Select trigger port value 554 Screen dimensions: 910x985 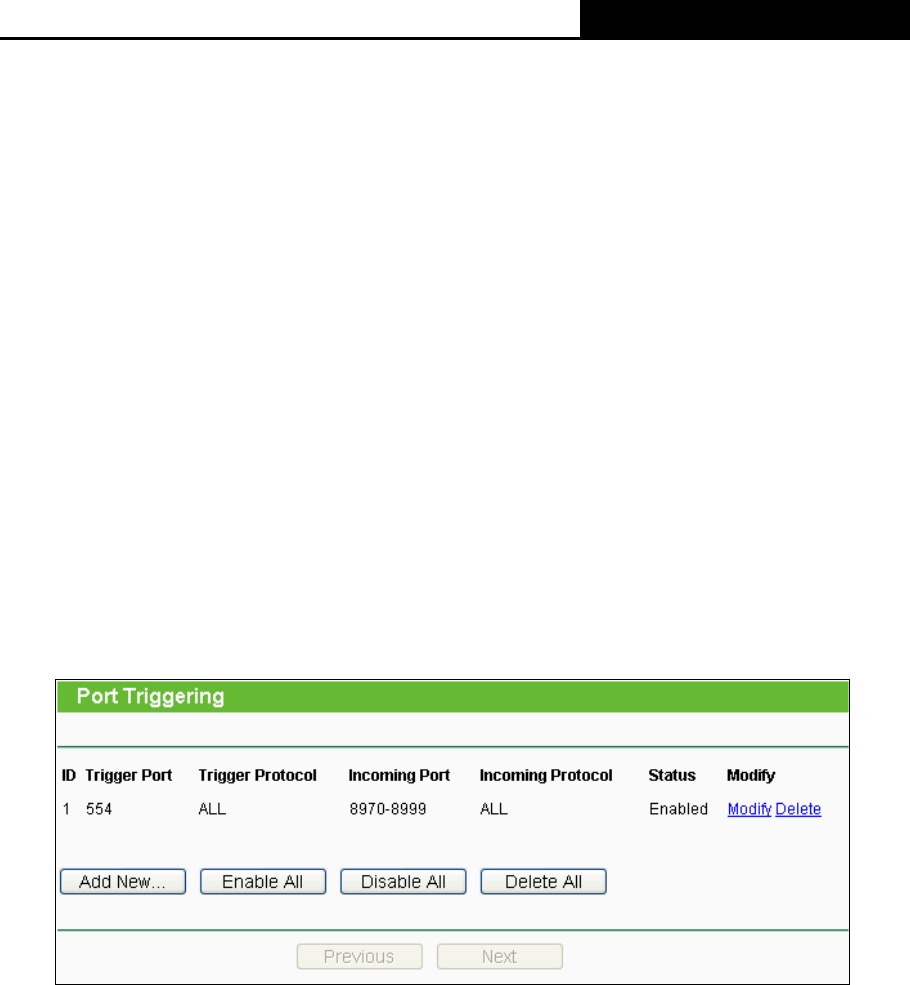(x=99, y=809)
